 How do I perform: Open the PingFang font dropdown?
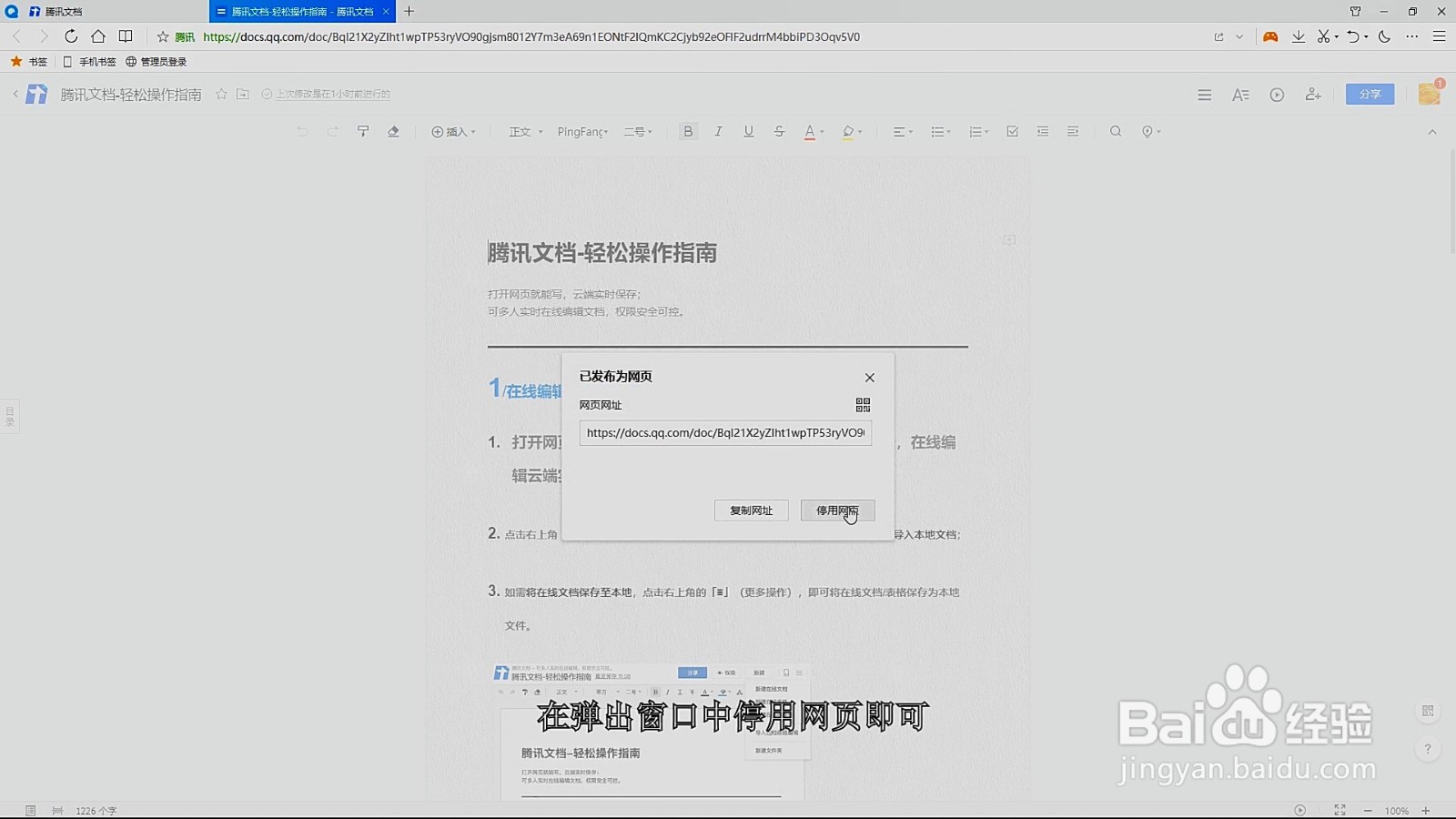(582, 132)
